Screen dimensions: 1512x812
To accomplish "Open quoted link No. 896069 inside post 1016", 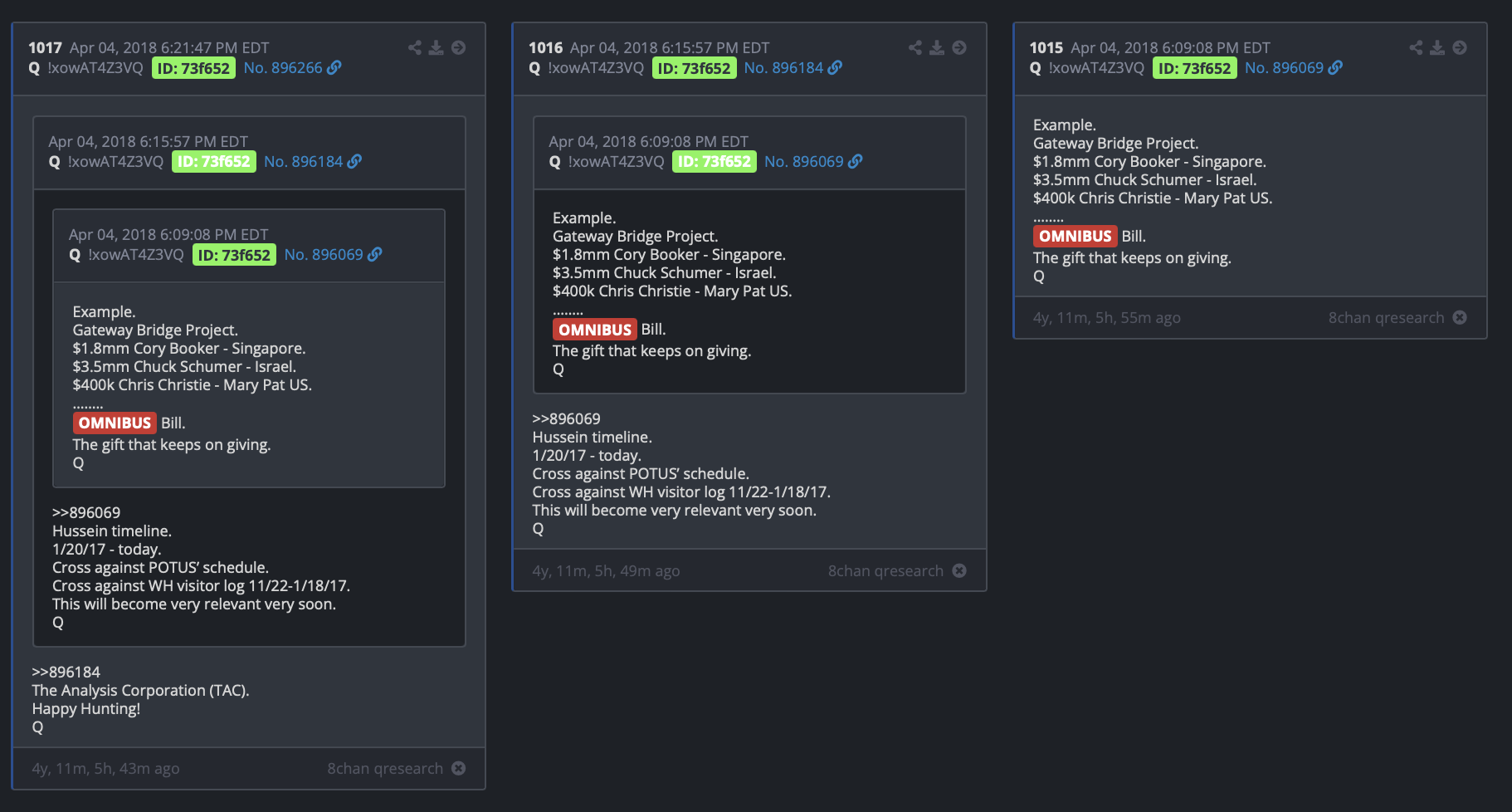I will coord(804,161).
